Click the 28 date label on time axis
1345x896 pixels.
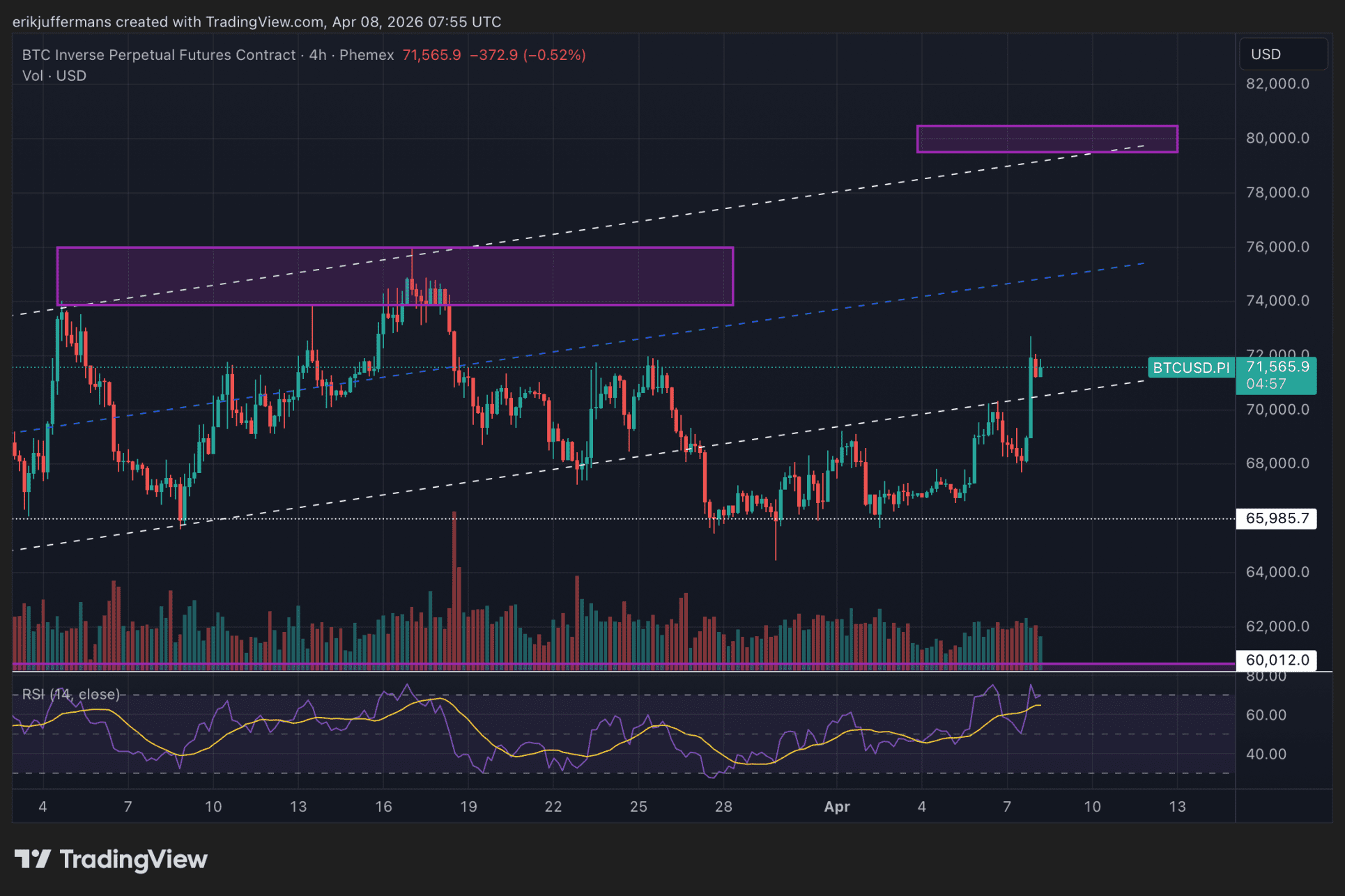pyautogui.click(x=723, y=807)
